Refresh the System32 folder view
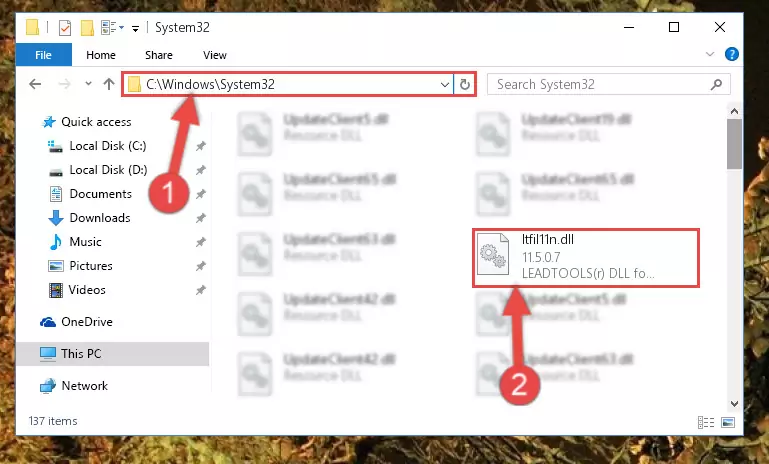Image resolution: width=769 pixels, height=464 pixels. (x=464, y=84)
